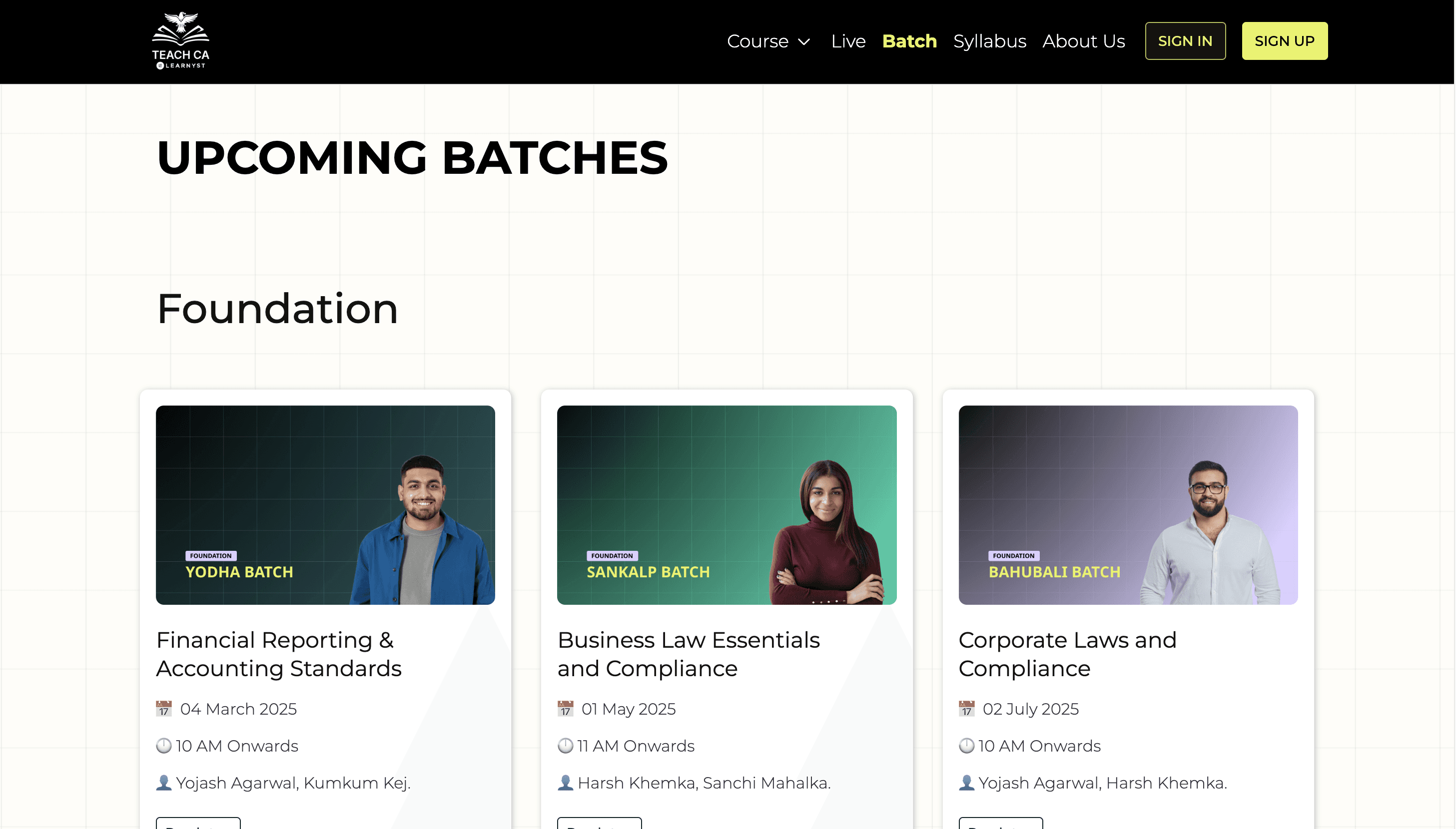This screenshot has width=1456, height=829.
Task: Click the Bahubali card clock icon
Action: pyautogui.click(x=966, y=746)
